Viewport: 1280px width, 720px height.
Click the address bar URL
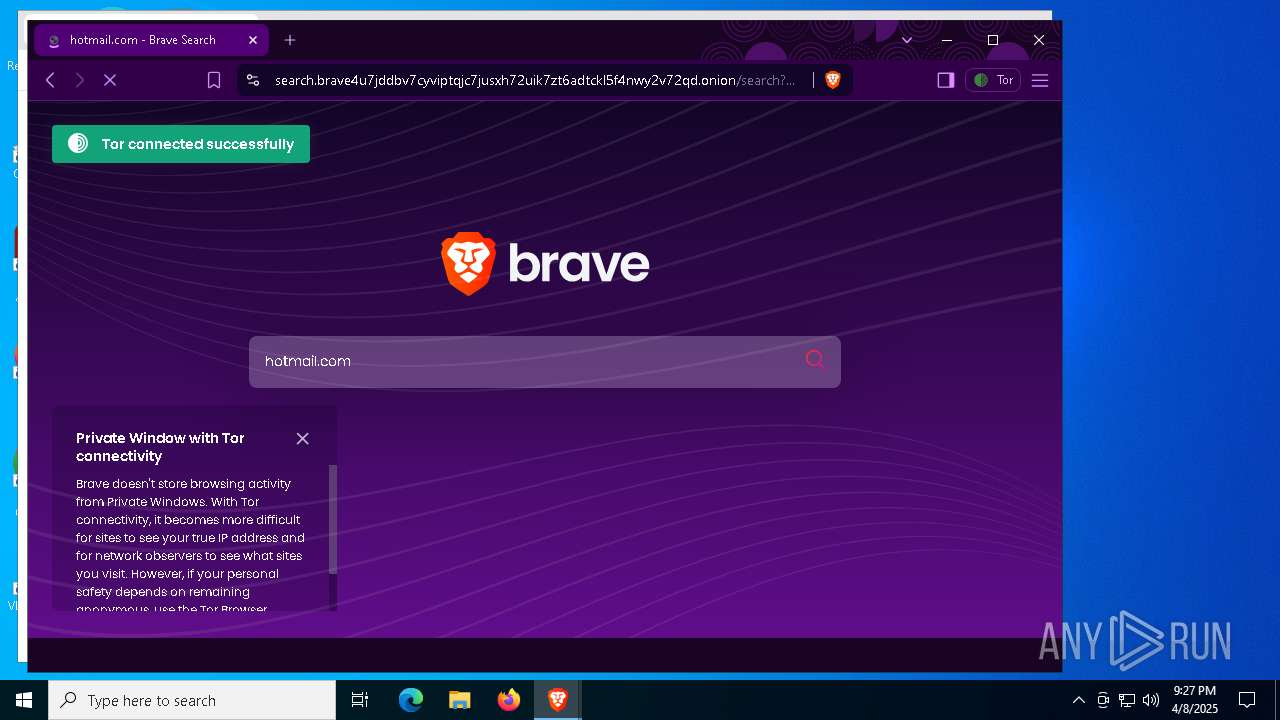(535, 80)
